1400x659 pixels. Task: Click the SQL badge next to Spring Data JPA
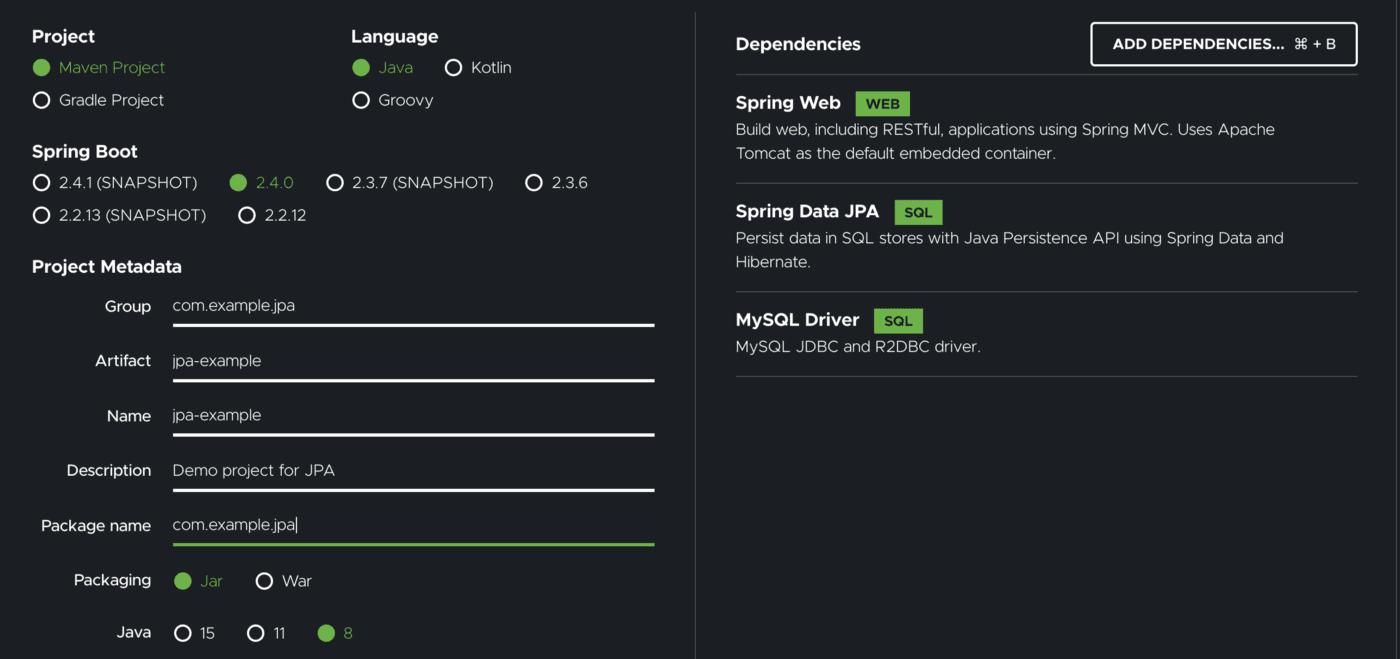[918, 212]
